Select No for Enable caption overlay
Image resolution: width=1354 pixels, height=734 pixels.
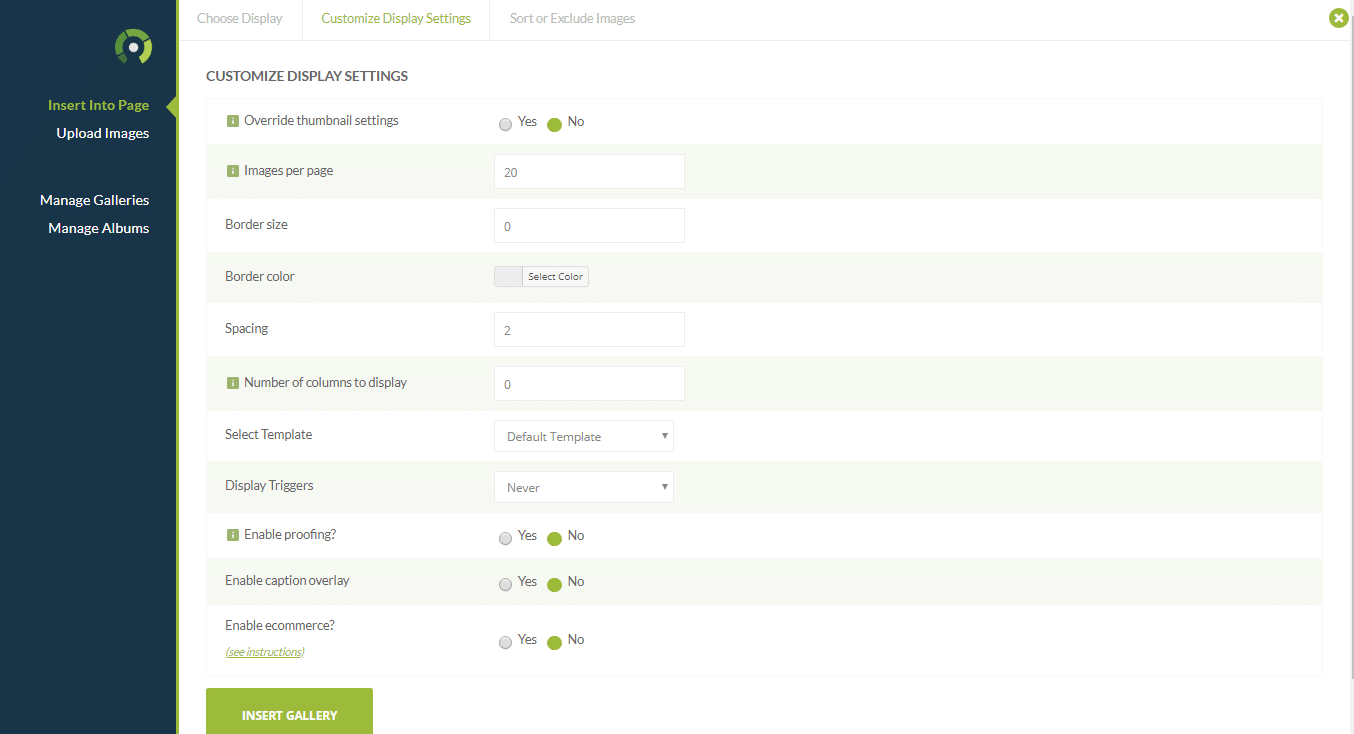click(555, 585)
